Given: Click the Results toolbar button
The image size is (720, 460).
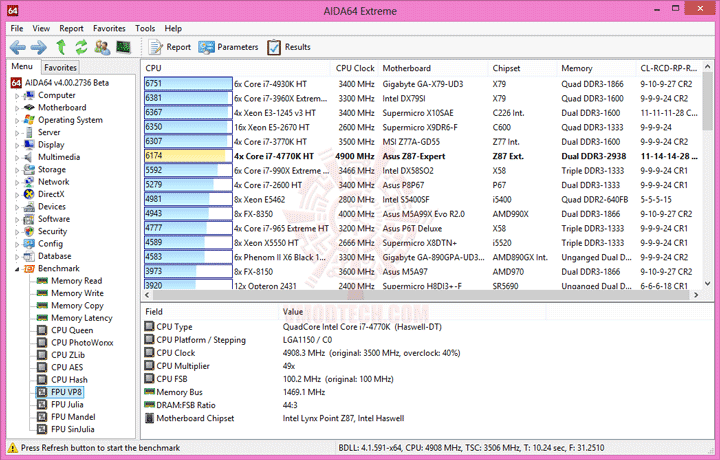Looking at the screenshot, I should [x=289, y=47].
